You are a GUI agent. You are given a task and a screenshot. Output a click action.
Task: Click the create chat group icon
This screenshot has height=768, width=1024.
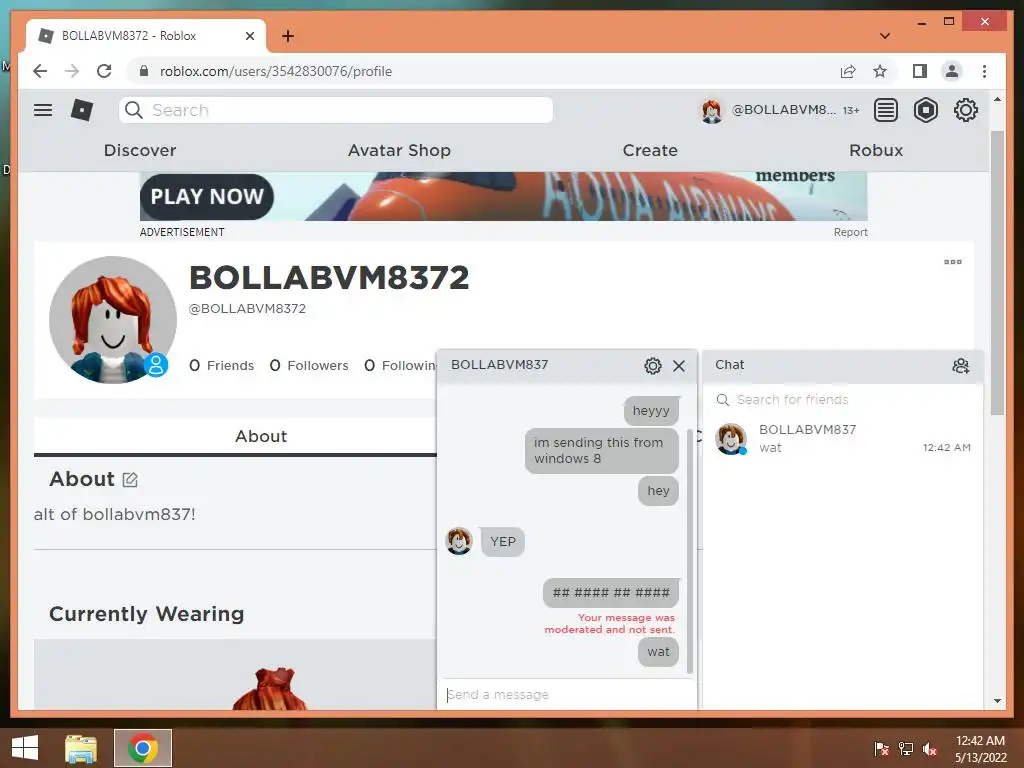pyautogui.click(x=960, y=366)
